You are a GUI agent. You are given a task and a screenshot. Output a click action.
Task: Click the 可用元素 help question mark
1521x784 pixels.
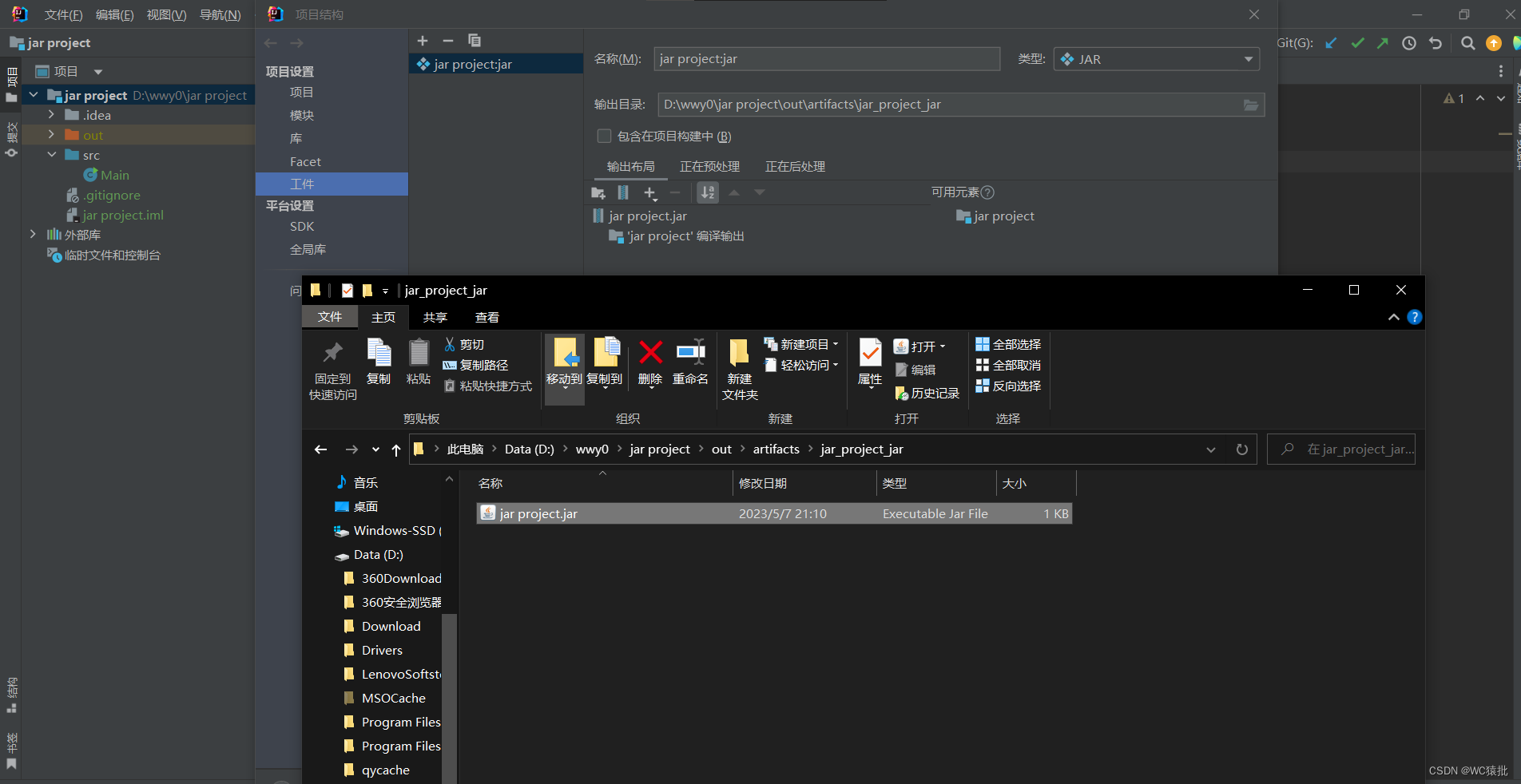988,192
